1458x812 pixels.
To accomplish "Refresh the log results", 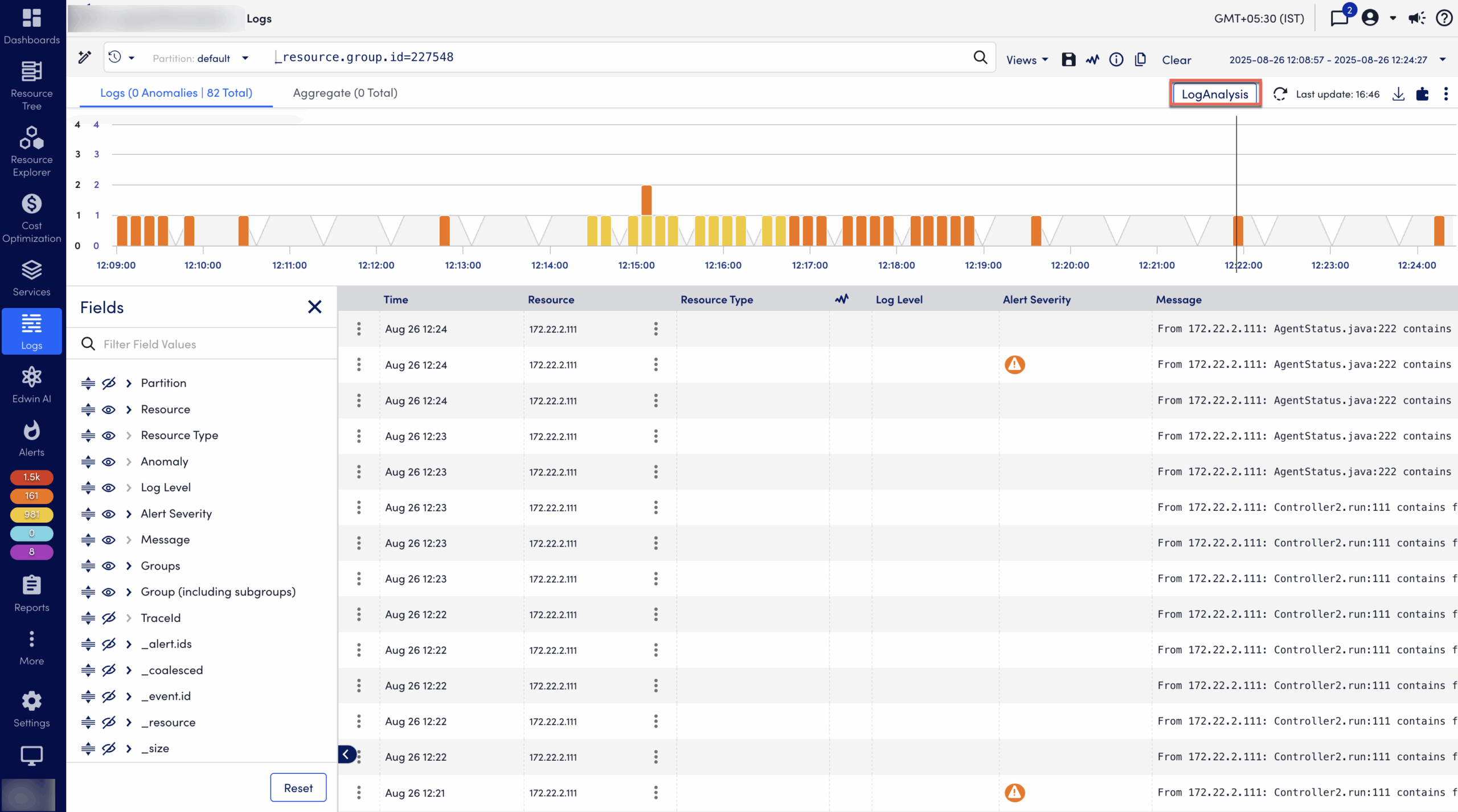I will coord(1280,94).
